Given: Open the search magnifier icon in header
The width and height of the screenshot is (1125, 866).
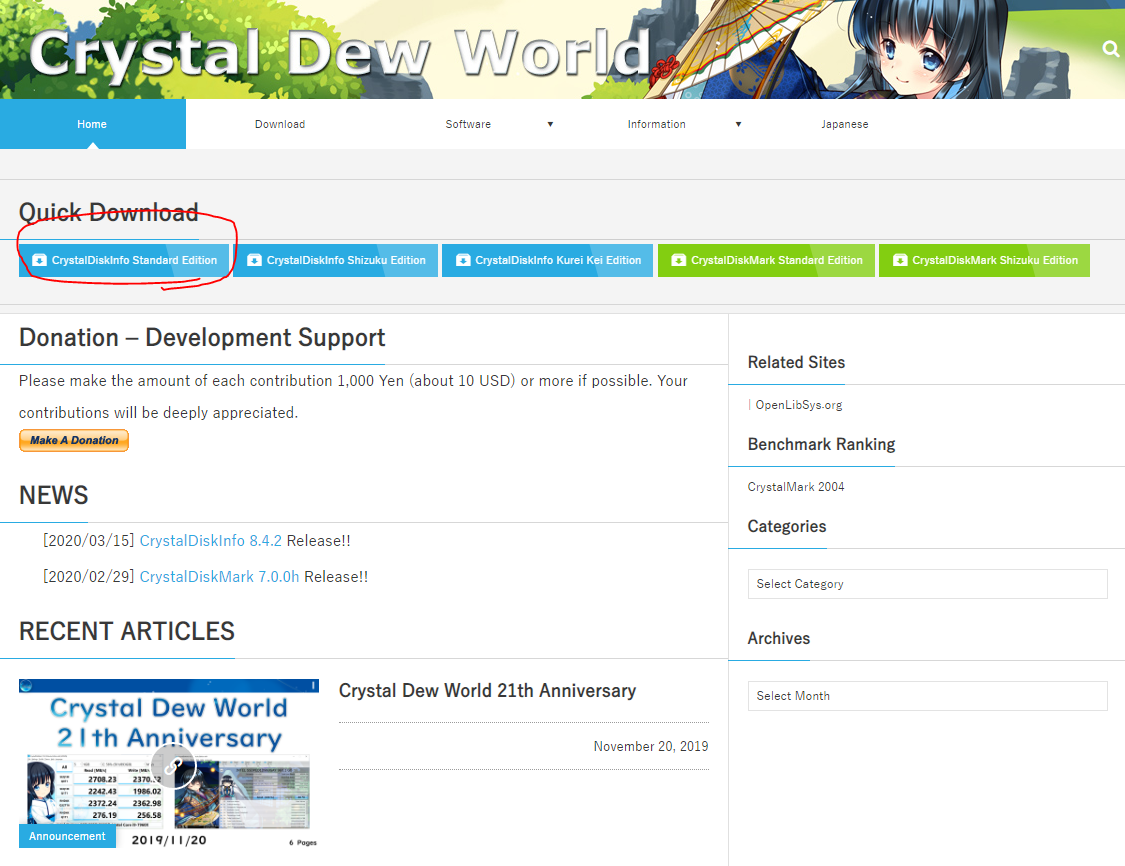Looking at the screenshot, I should click(x=1110, y=49).
